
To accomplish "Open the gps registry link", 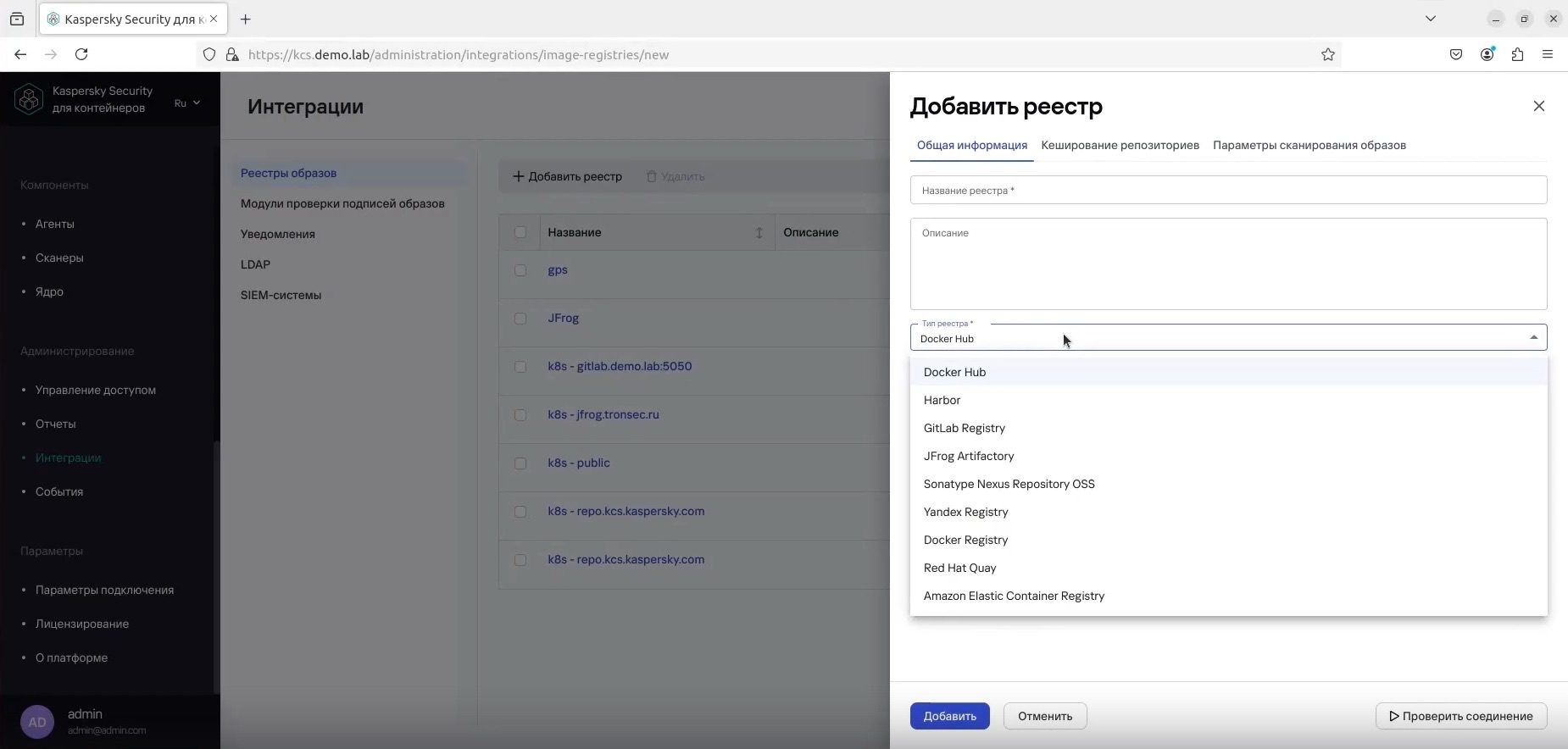I will pos(558,270).
